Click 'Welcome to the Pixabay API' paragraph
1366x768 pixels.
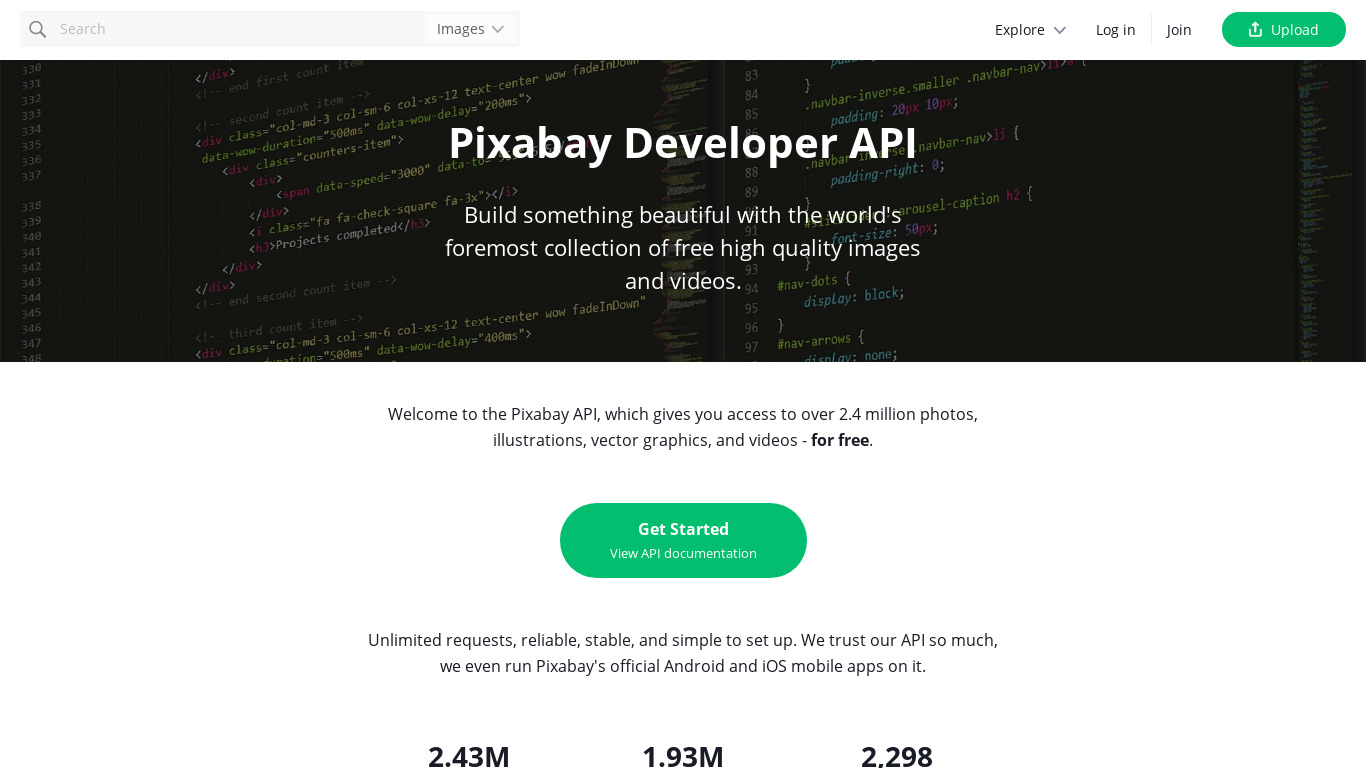(x=683, y=427)
